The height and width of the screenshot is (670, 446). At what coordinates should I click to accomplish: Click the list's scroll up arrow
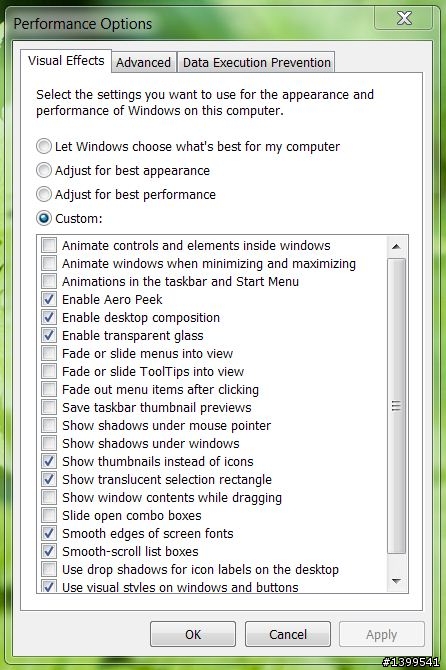[x=396, y=247]
